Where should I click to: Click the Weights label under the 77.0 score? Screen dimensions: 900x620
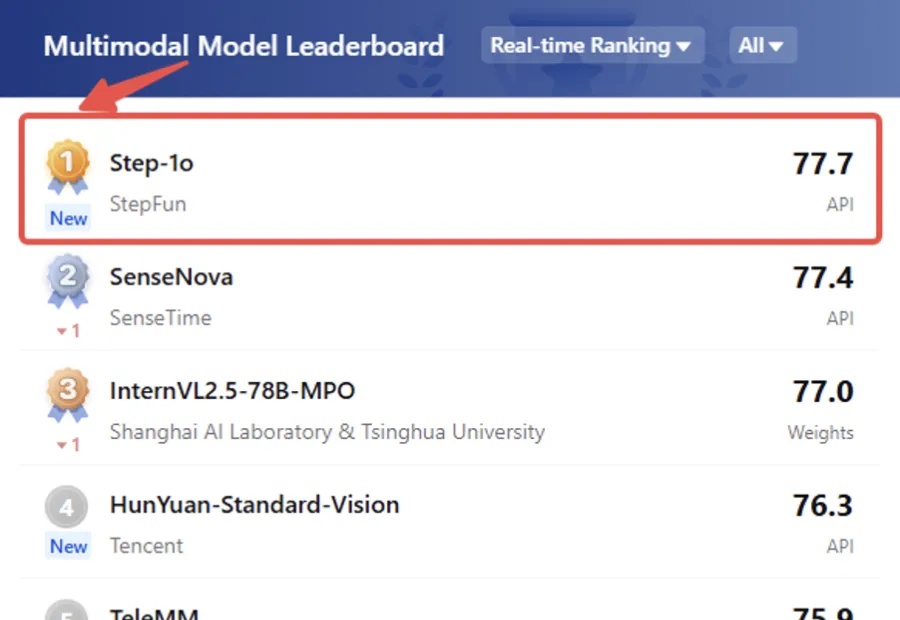click(x=821, y=432)
